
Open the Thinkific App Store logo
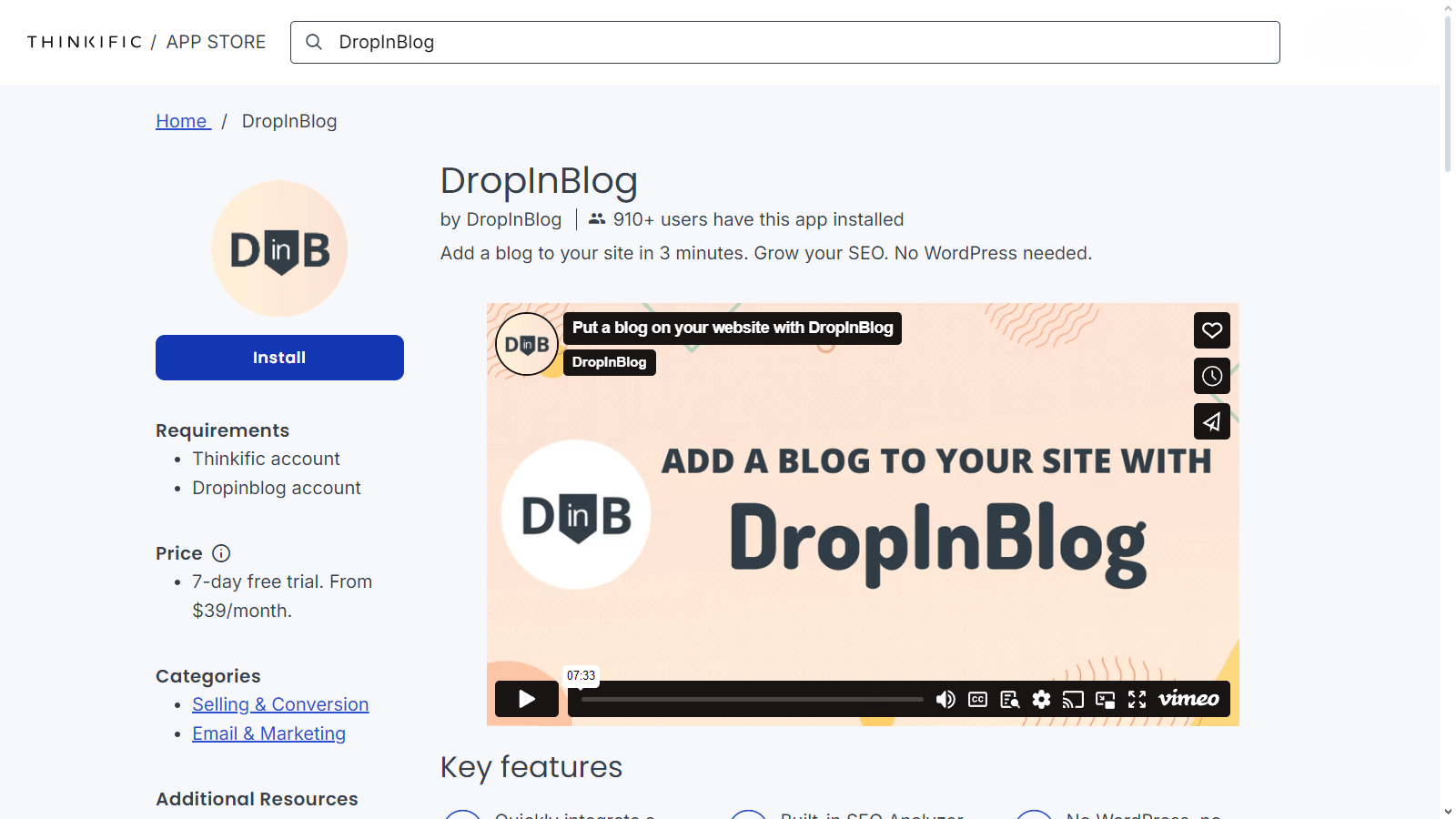(x=147, y=42)
